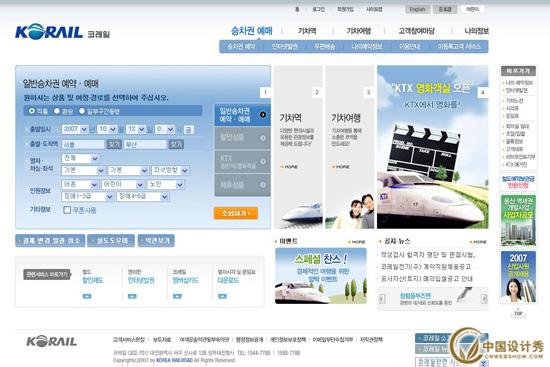Viewport: 550px width, 367px height.
Task: Select the 직통 radio button
Action: [x=32, y=111]
